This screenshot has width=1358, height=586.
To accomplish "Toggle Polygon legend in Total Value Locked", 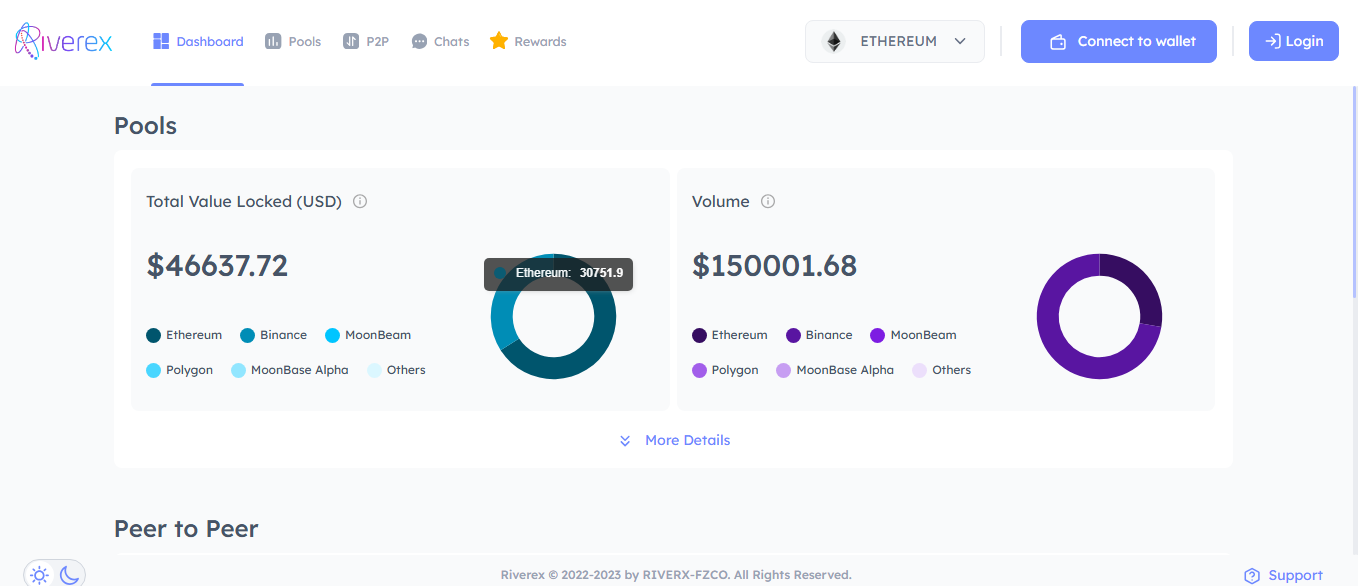I will pyautogui.click(x=180, y=370).
